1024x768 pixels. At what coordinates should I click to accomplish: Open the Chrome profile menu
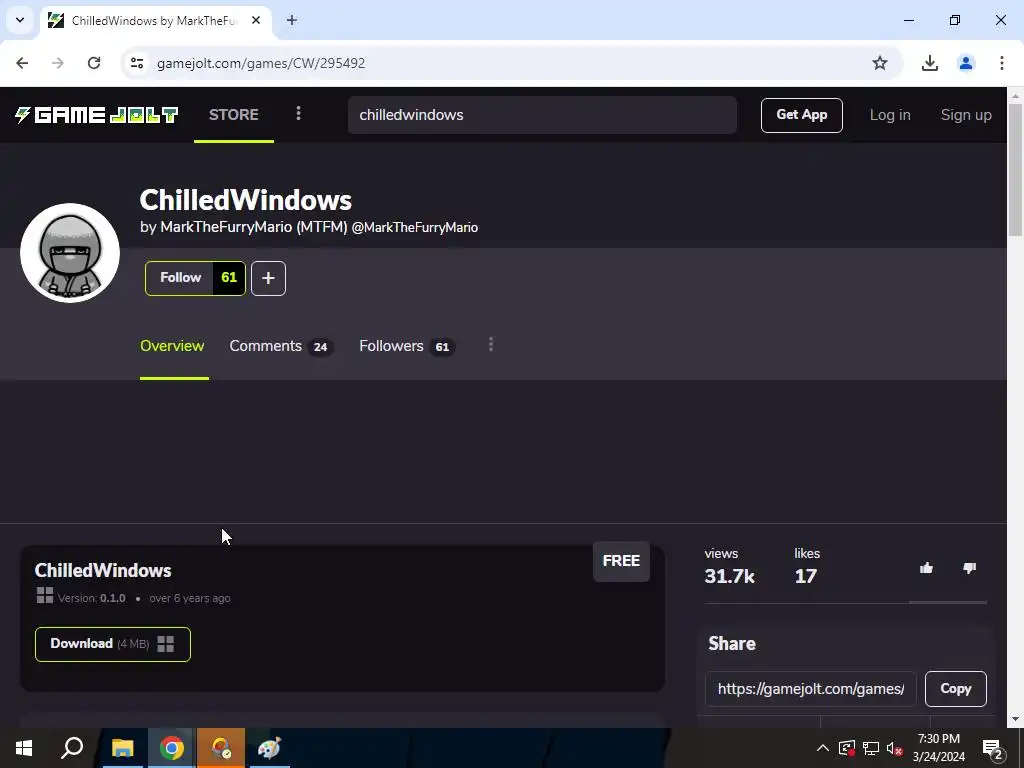pos(966,63)
